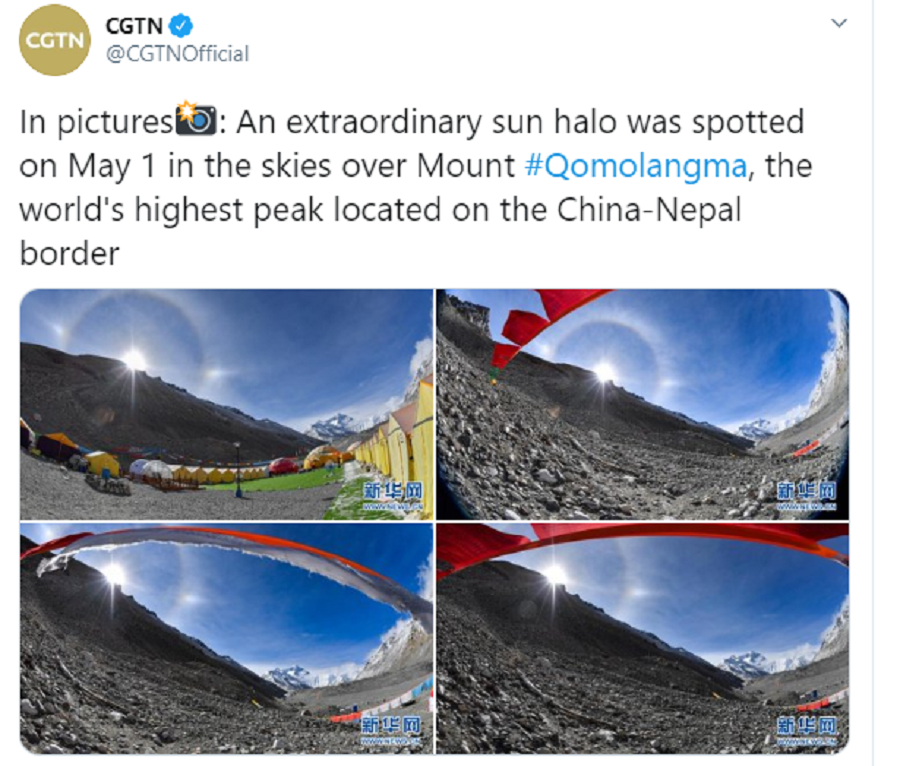Open the tweet options chevron

pyautogui.click(x=839, y=23)
